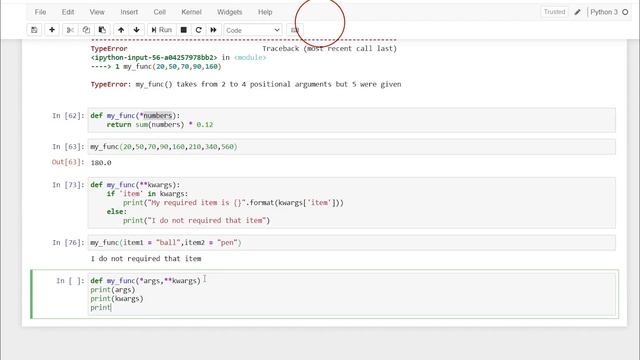This screenshot has width=640, height=360.
Task: Insert a new cell below
Action: point(52,30)
